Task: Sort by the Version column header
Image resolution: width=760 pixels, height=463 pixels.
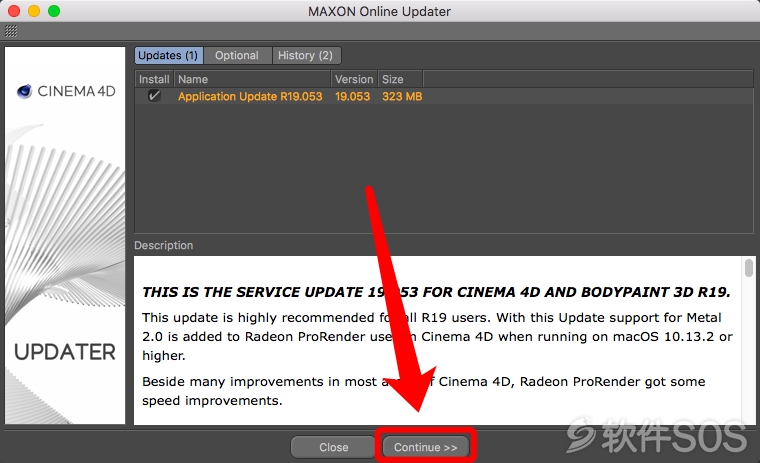Action: click(354, 79)
